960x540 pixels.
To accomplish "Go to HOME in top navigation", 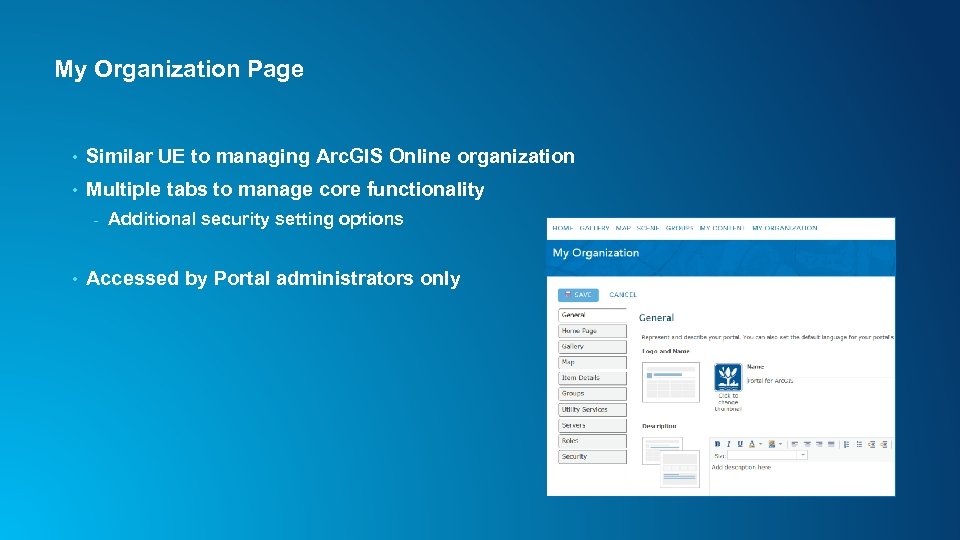I will pyautogui.click(x=563, y=228).
